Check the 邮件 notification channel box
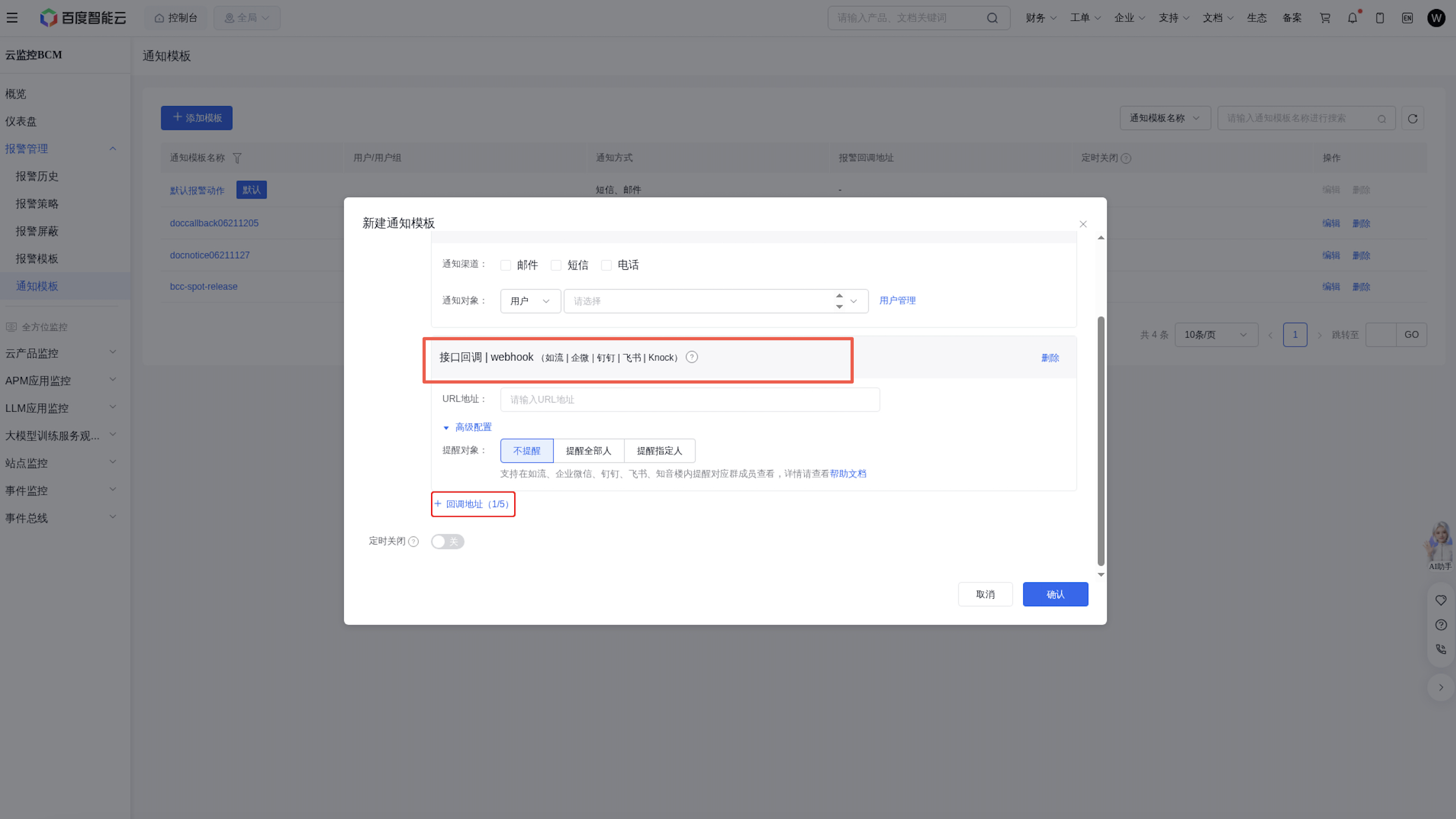 tap(506, 266)
